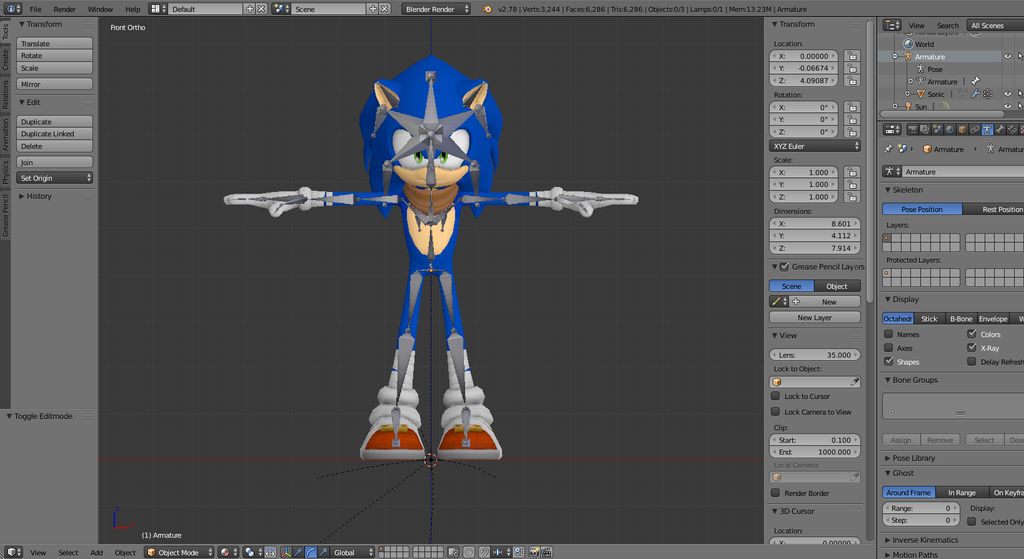Viewport: 1024px width, 559px height.
Task: Click the pin icon in properties header
Action: pos(889,149)
